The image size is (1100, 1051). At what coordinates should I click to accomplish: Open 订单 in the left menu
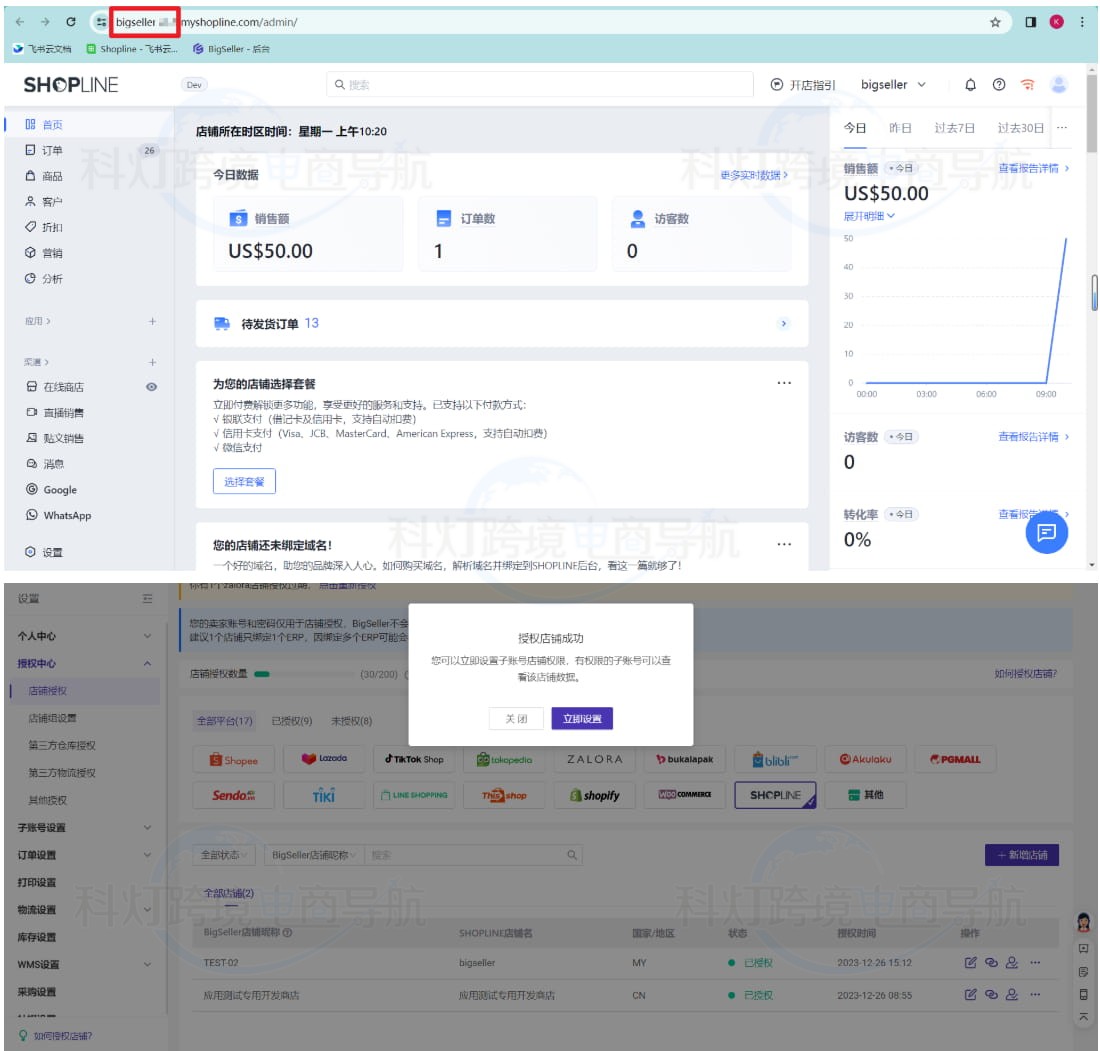point(52,151)
